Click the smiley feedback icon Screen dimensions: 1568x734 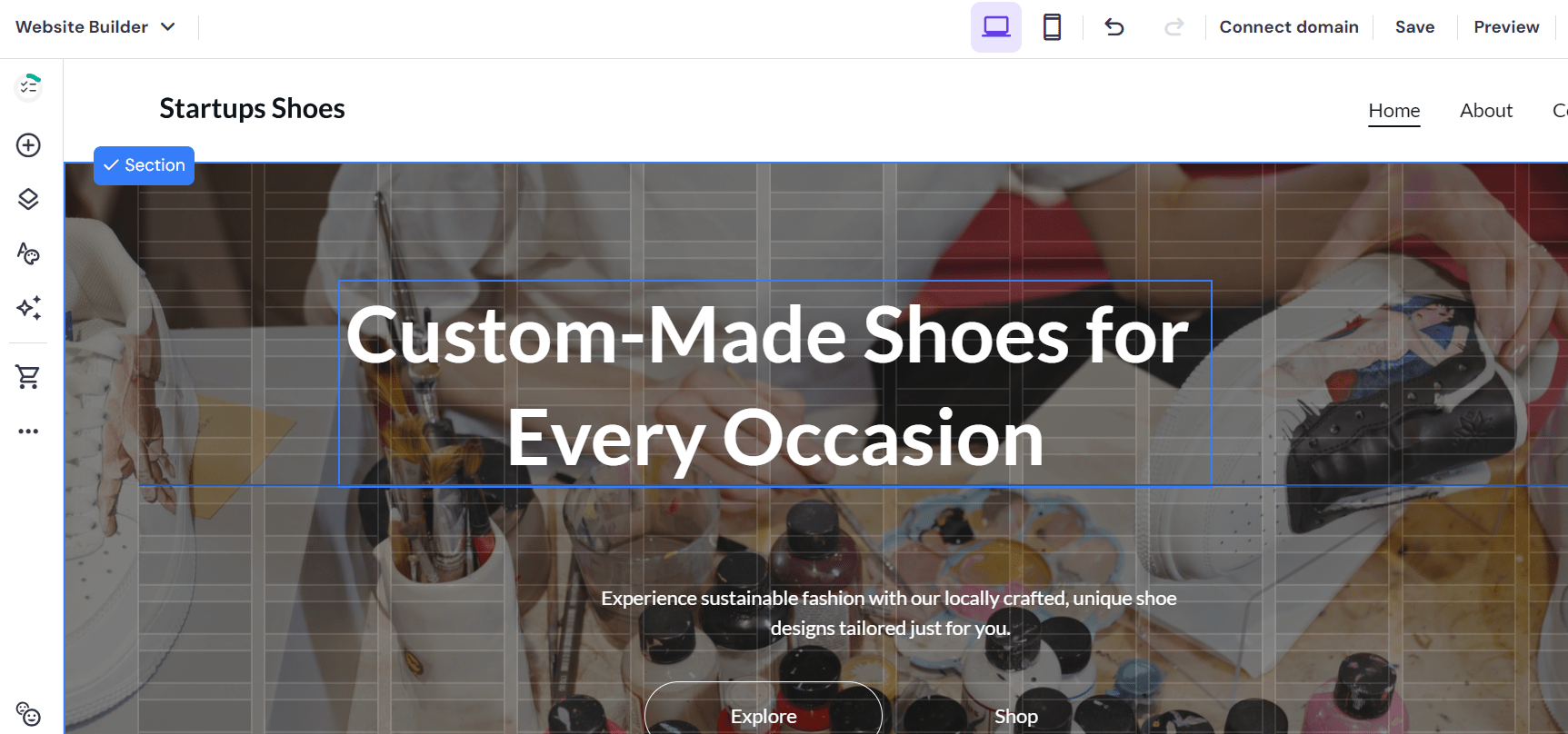click(28, 714)
